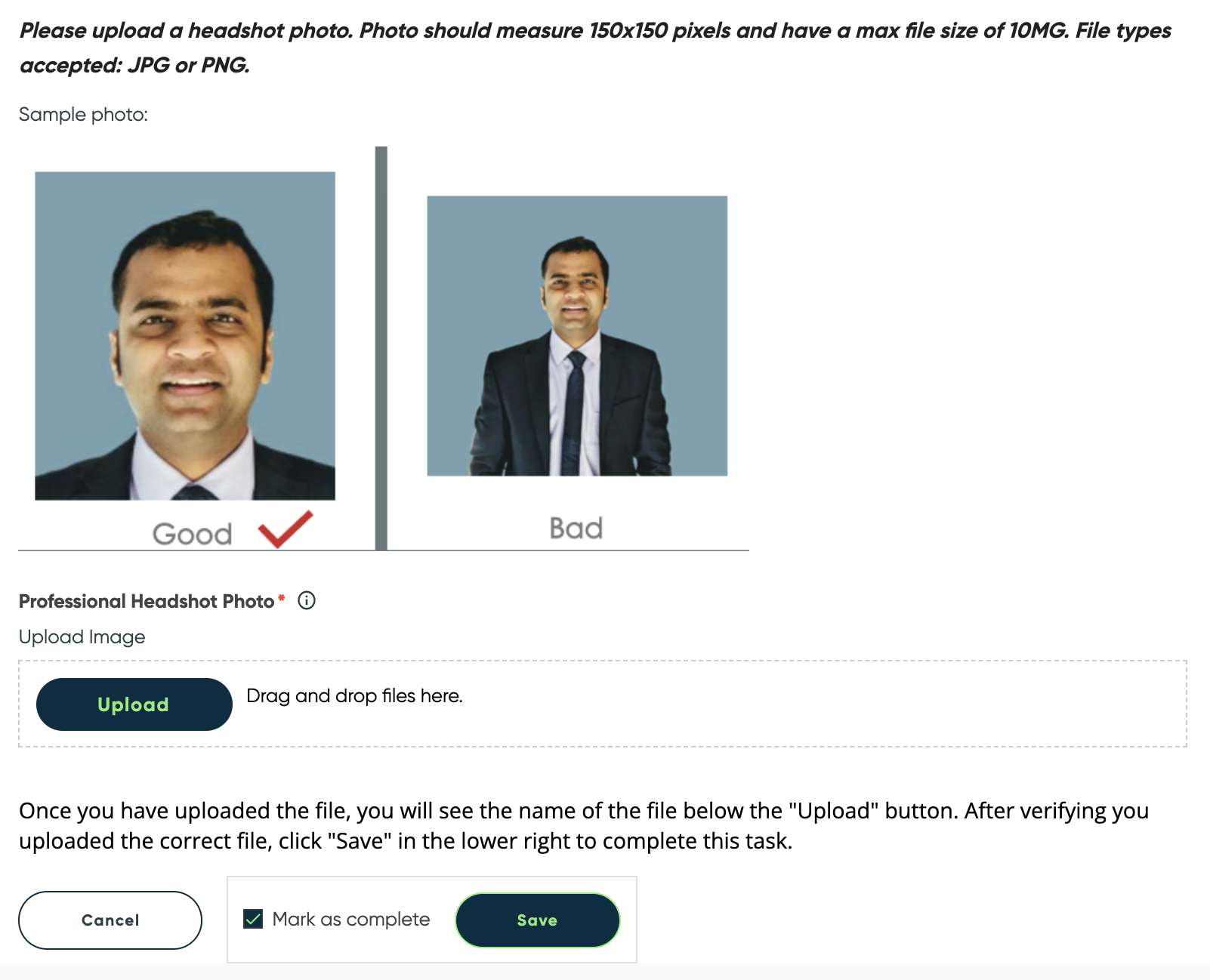1210x980 pixels.
Task: Click the paragraph explaining the Save step
Action: click(x=584, y=825)
